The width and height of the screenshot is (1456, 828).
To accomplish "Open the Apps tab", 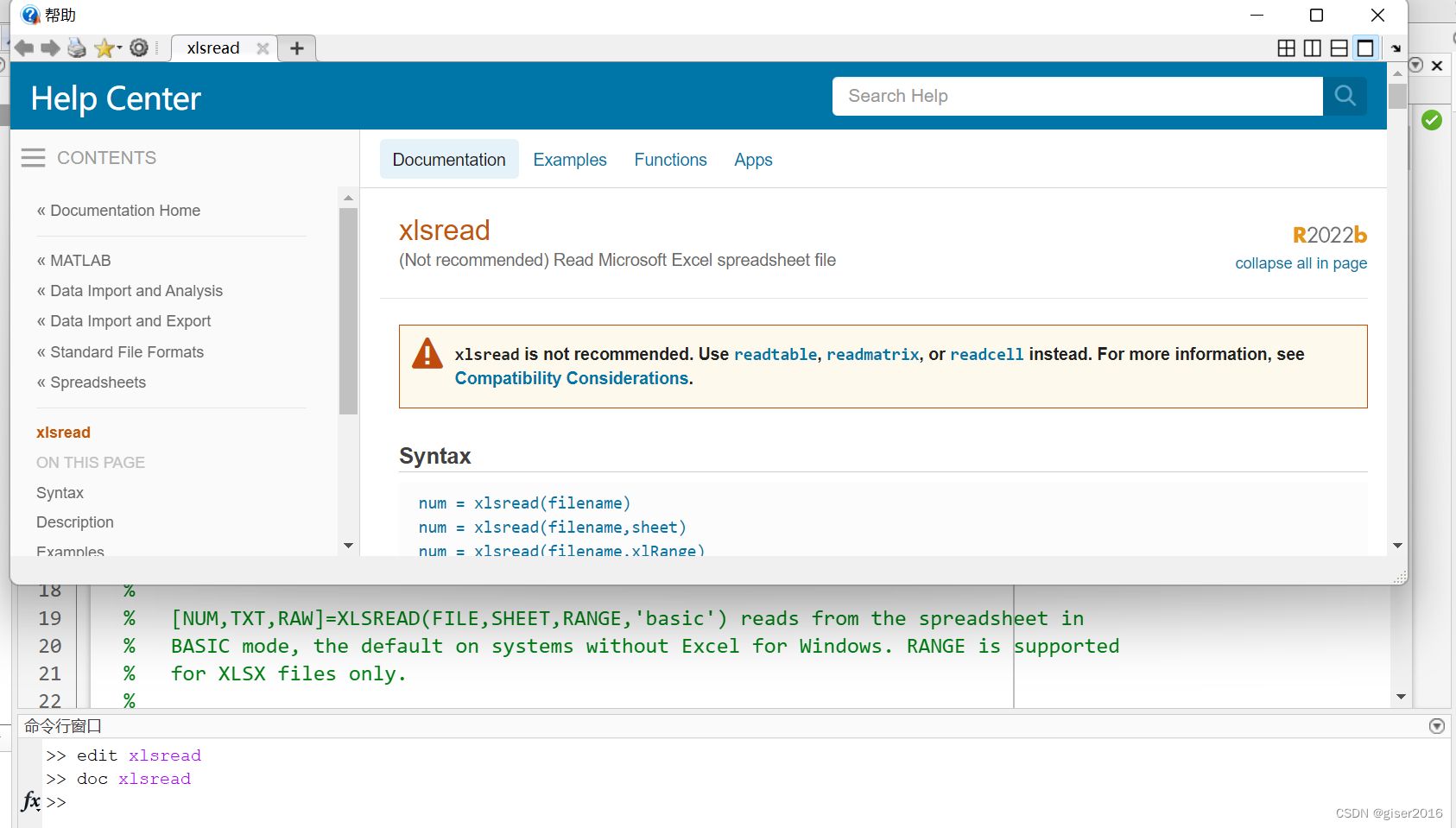I will tap(753, 160).
